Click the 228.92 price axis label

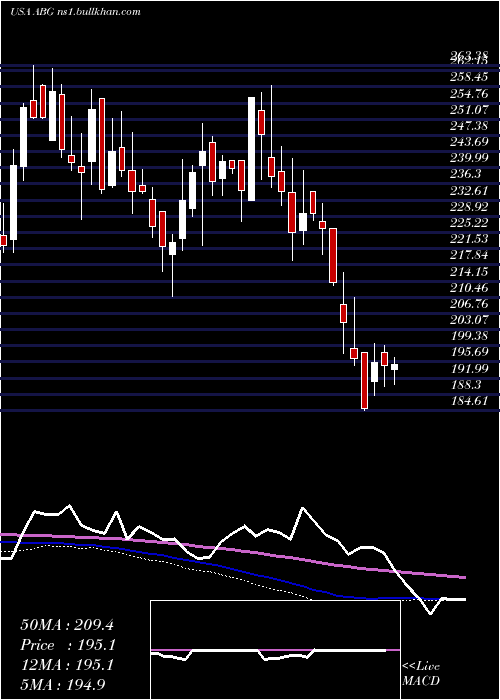click(x=469, y=208)
